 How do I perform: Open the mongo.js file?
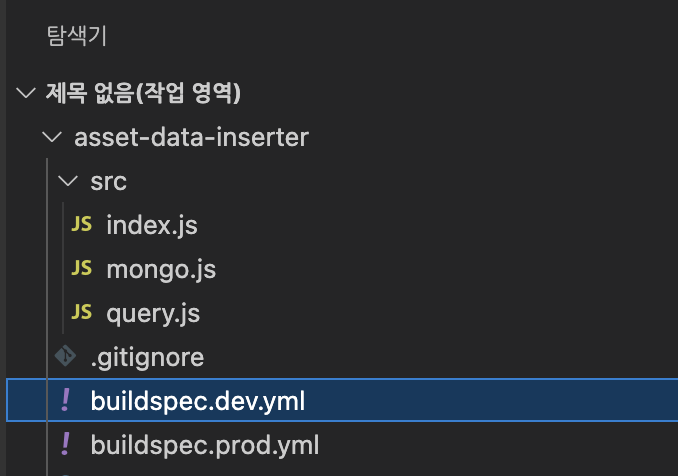tap(160, 269)
